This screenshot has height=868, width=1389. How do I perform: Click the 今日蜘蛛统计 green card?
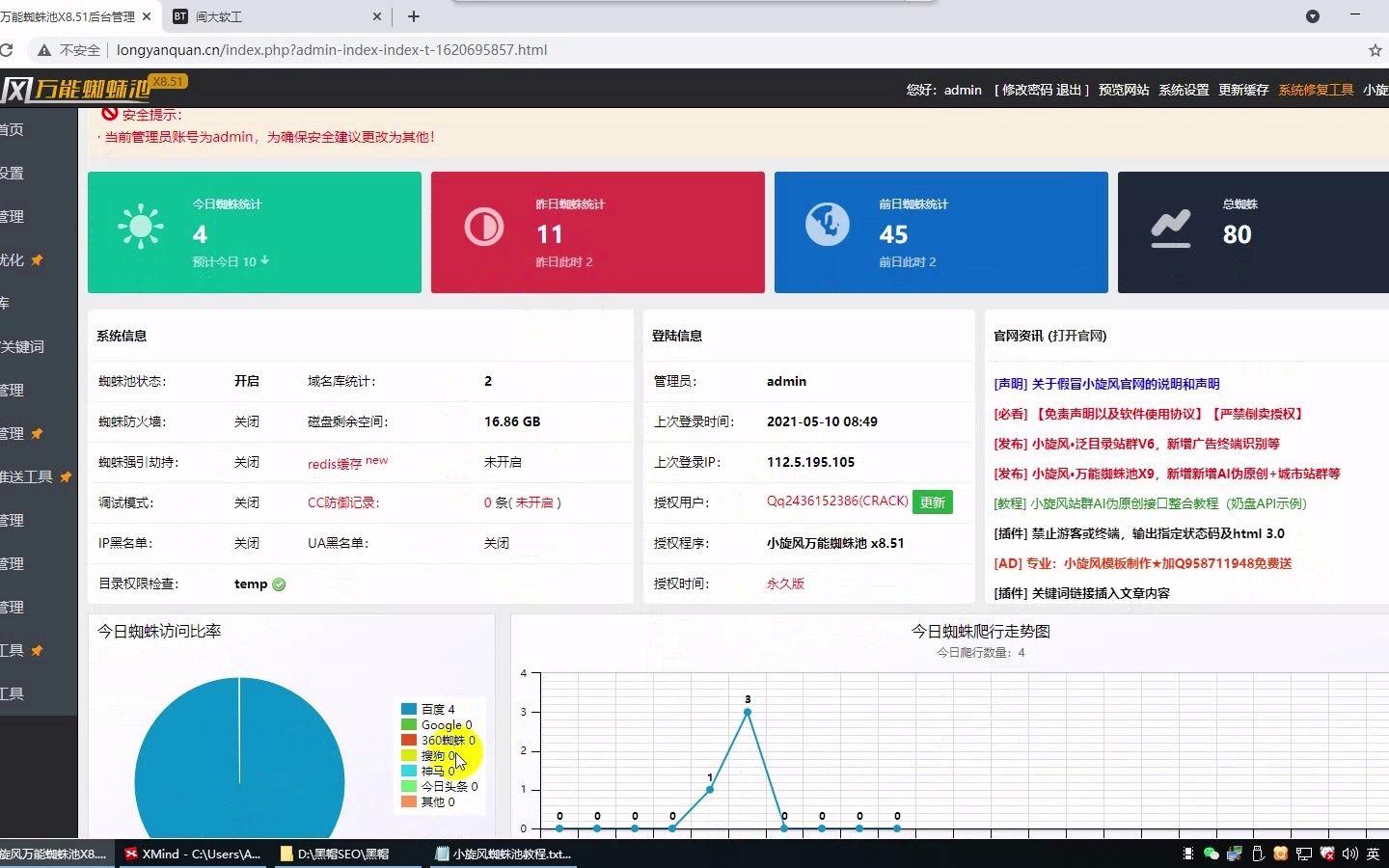click(x=255, y=232)
